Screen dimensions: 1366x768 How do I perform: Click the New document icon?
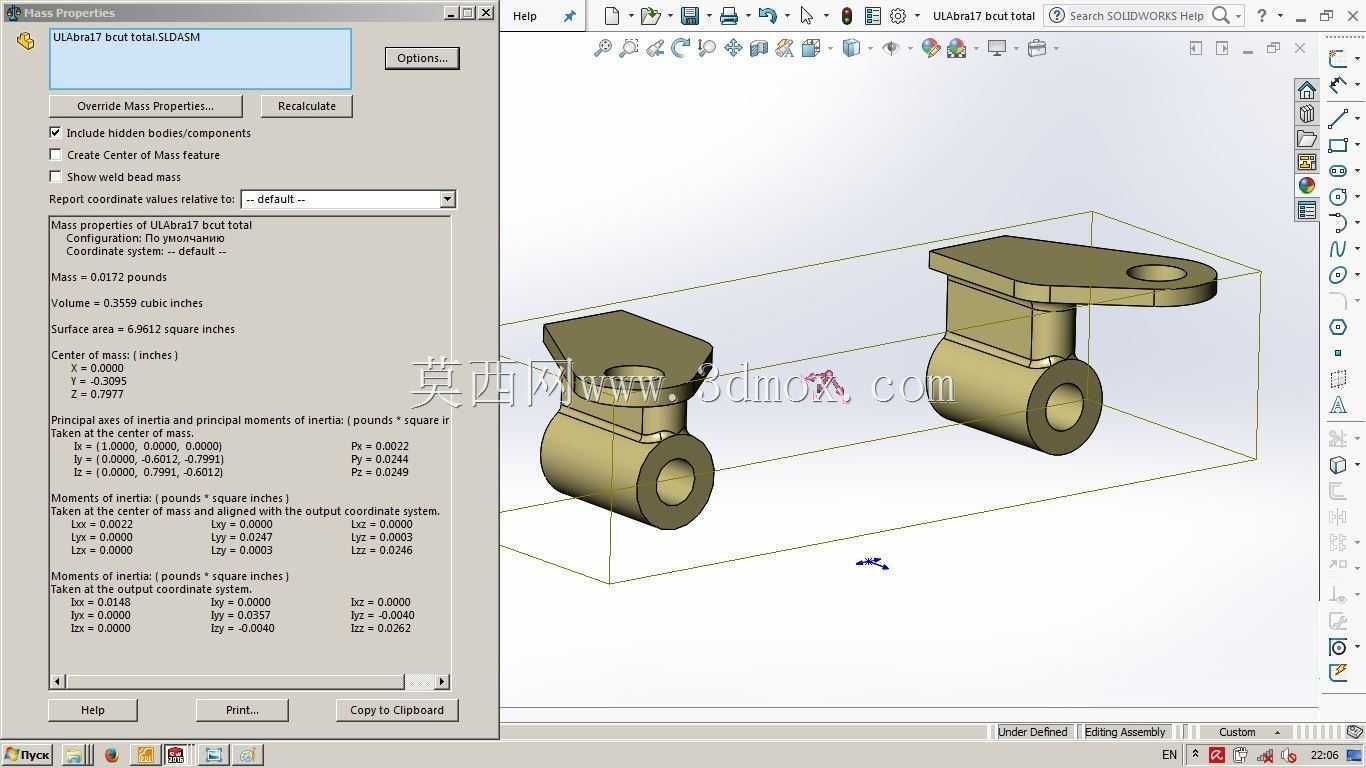(612, 16)
